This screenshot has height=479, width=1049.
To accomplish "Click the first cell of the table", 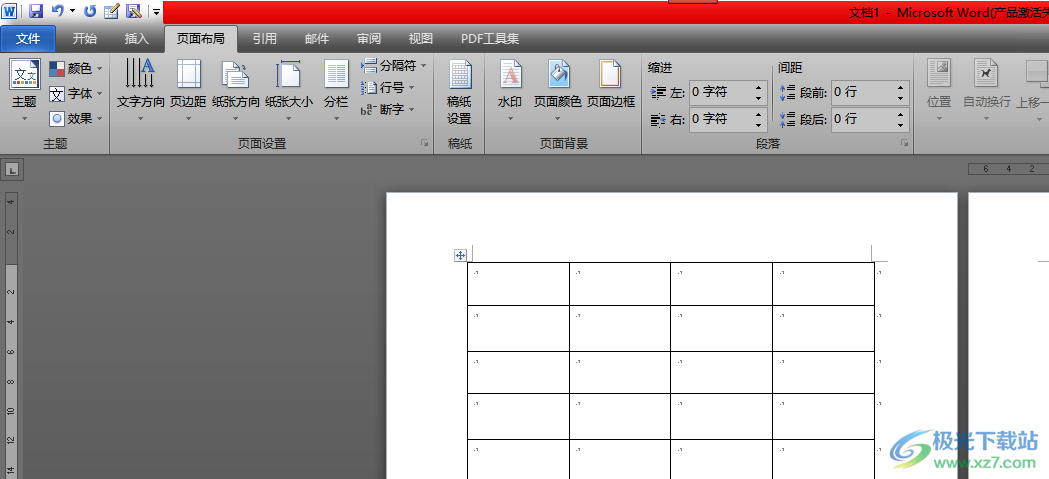I will (x=518, y=284).
